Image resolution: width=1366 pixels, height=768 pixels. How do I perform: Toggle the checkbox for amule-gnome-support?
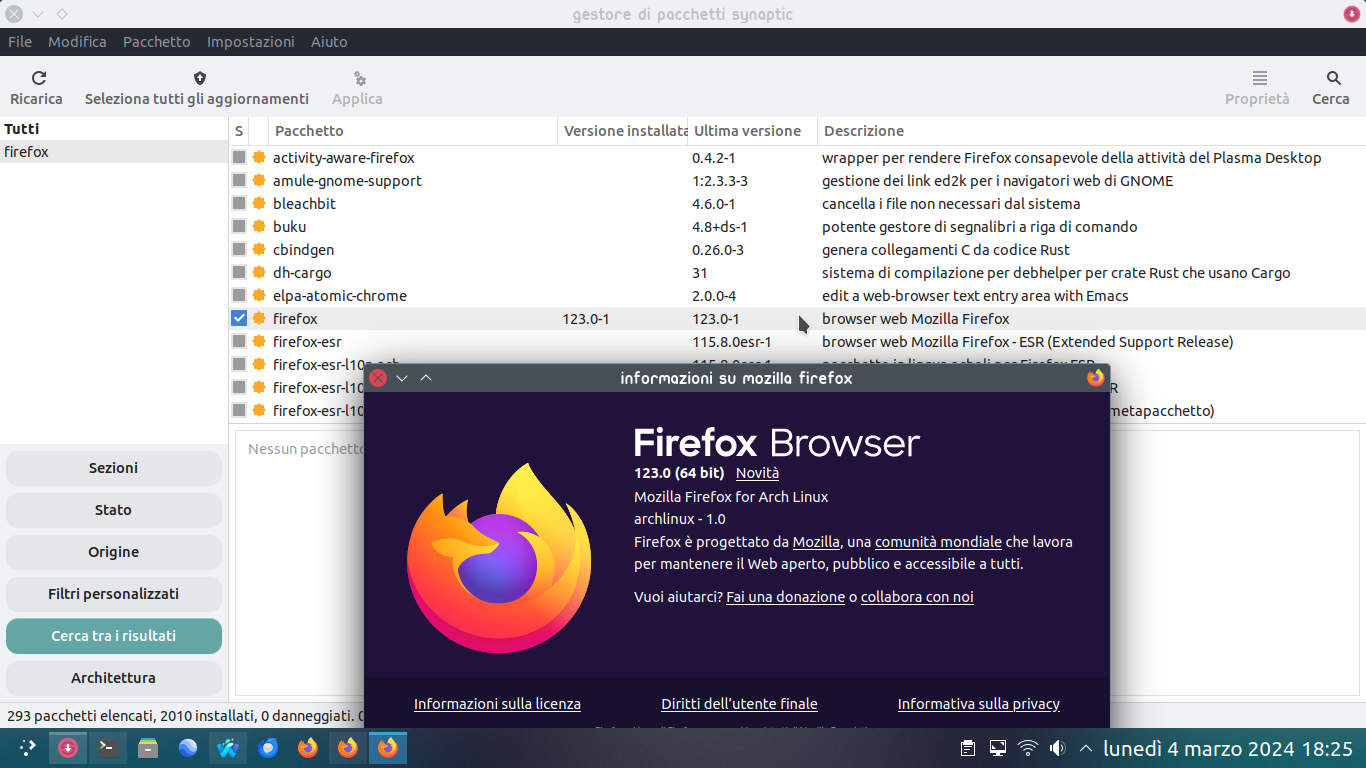pyautogui.click(x=239, y=181)
